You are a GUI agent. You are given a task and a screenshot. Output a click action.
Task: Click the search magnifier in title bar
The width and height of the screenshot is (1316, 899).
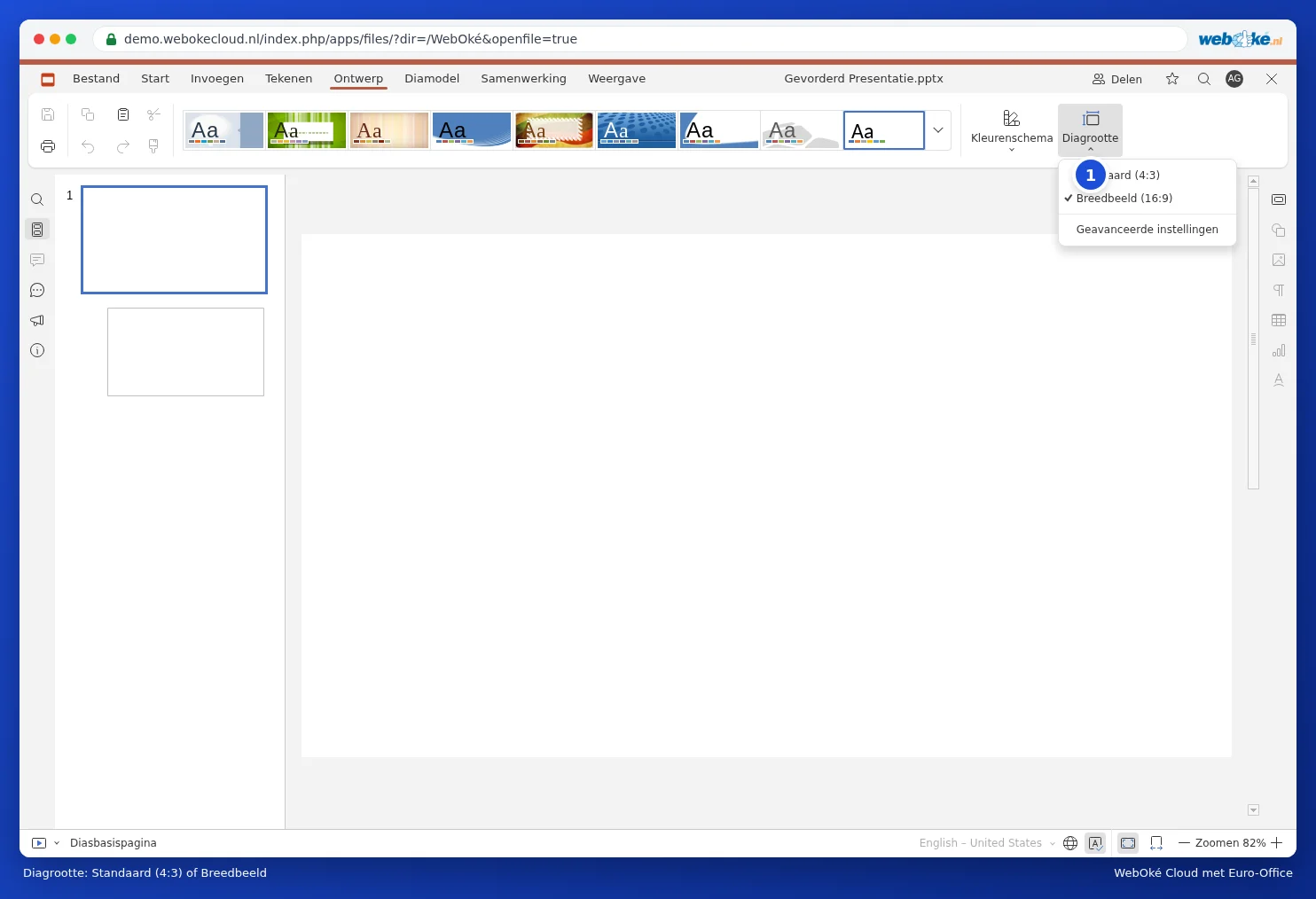tap(1204, 79)
